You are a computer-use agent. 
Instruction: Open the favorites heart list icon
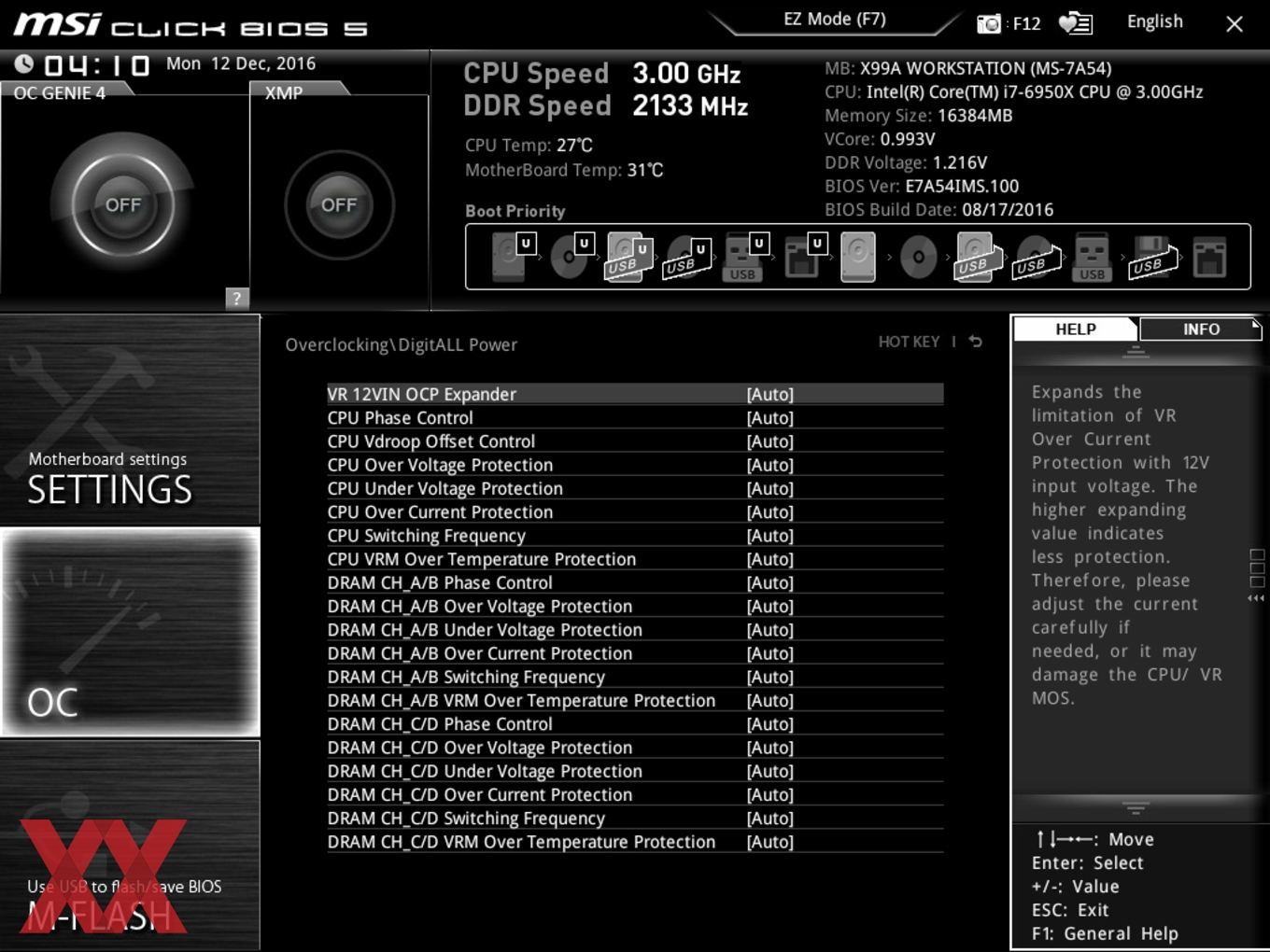point(1076,23)
